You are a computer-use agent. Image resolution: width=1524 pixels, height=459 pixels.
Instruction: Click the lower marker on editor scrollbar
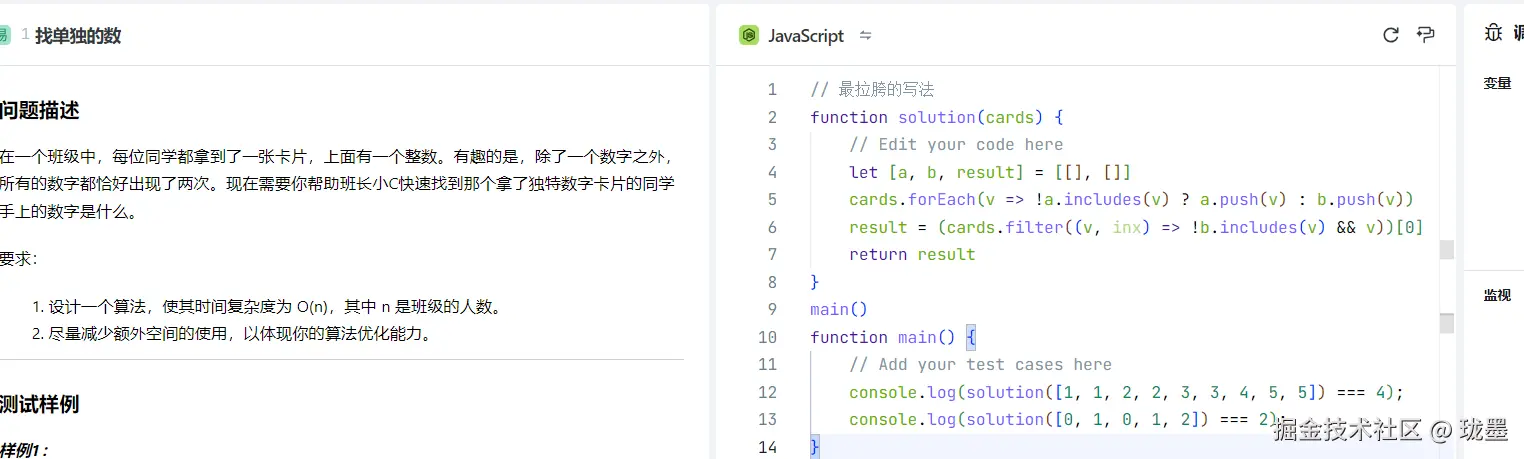click(x=1446, y=323)
